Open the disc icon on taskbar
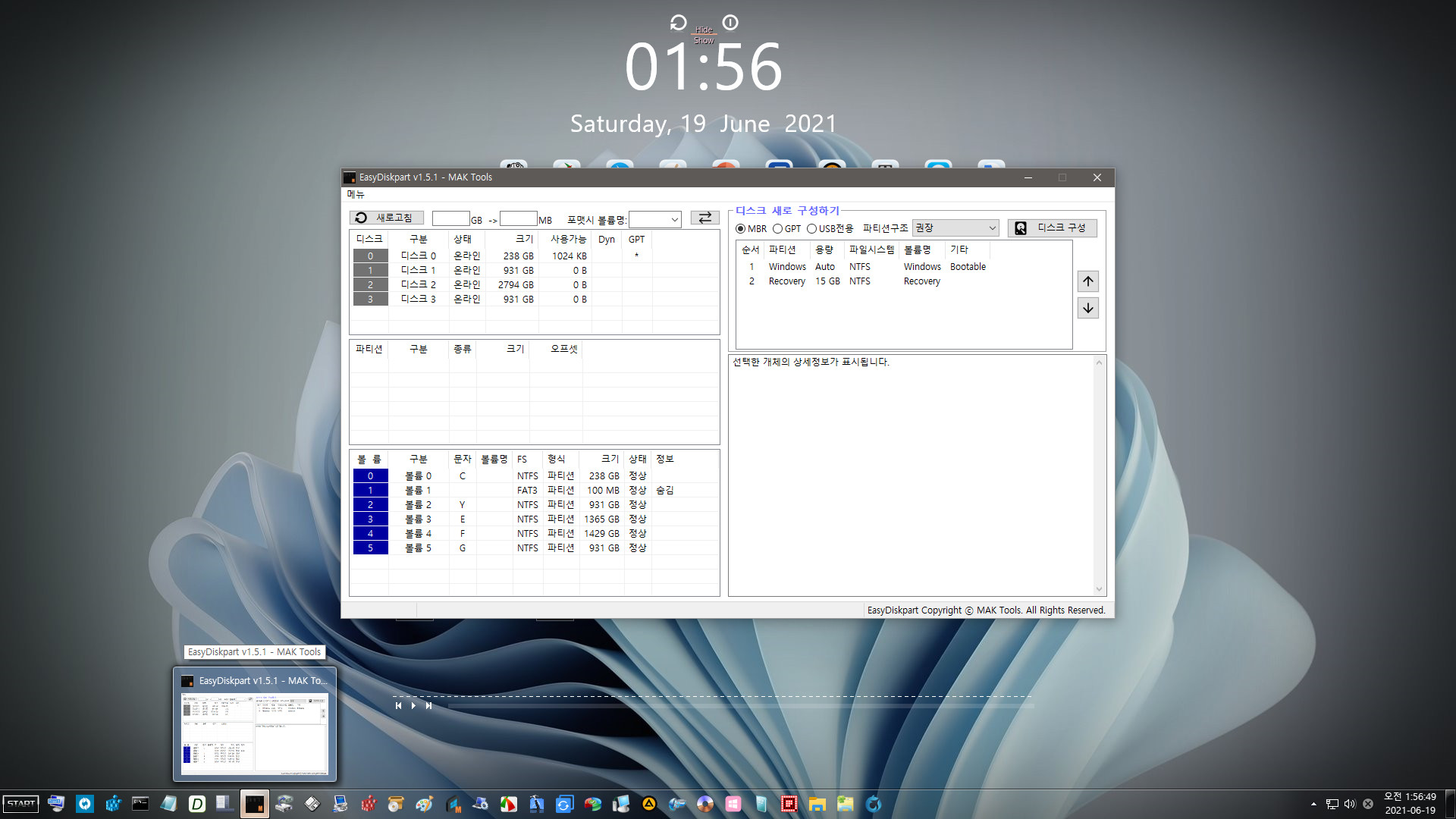Viewport: 1456px width, 819px height. pyautogui.click(x=705, y=804)
